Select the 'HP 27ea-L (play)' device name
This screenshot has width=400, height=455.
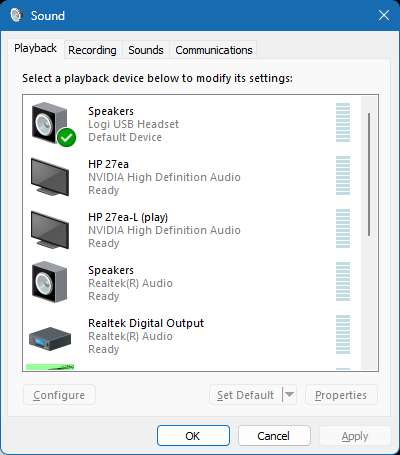coord(128,217)
